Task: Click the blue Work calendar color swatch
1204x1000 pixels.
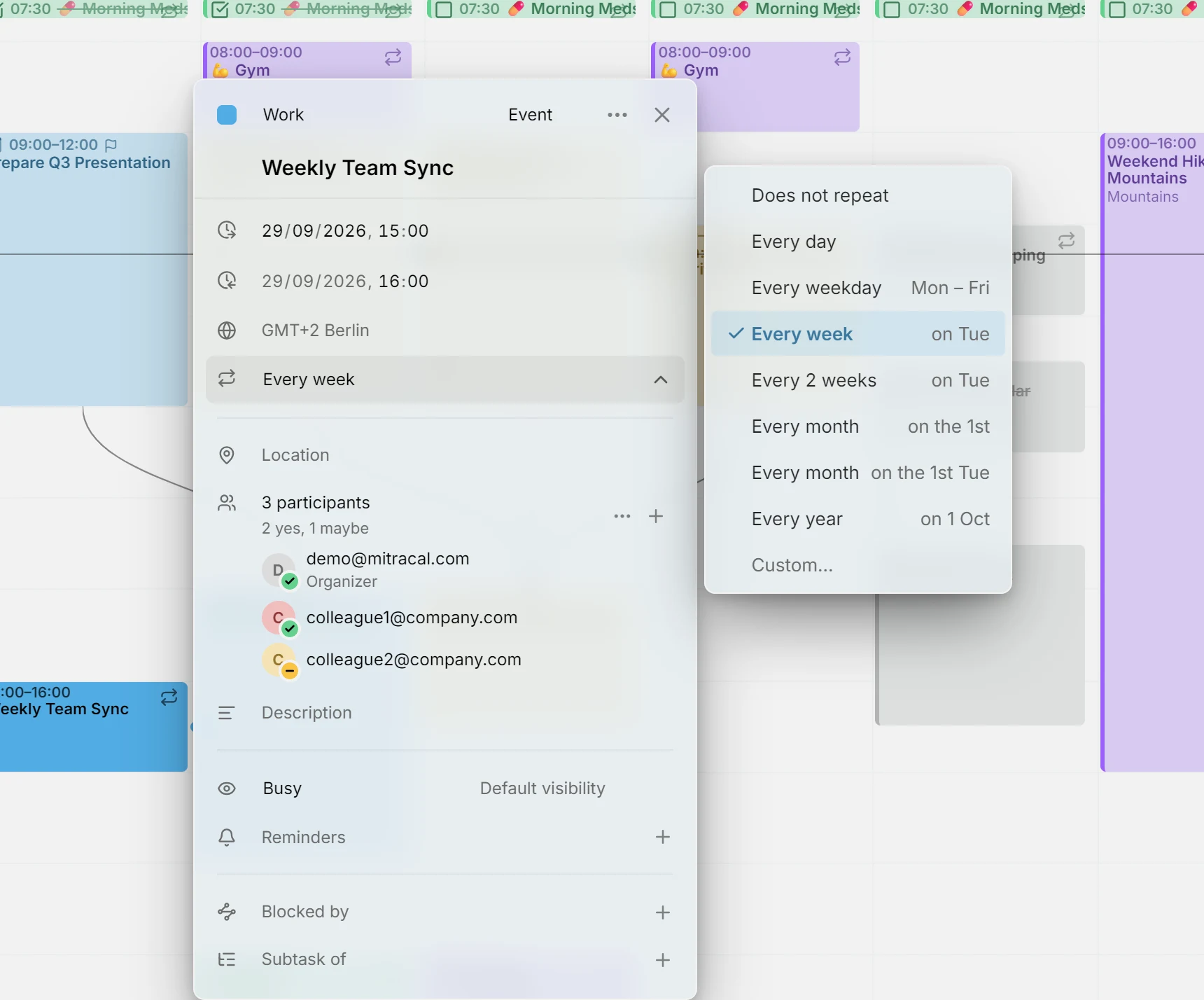Action: tap(227, 115)
